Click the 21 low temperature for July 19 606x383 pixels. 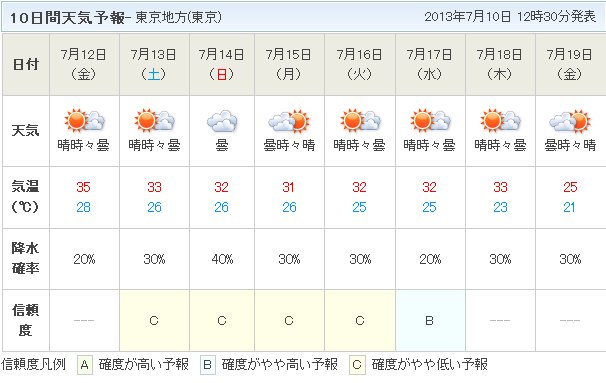[x=569, y=208]
